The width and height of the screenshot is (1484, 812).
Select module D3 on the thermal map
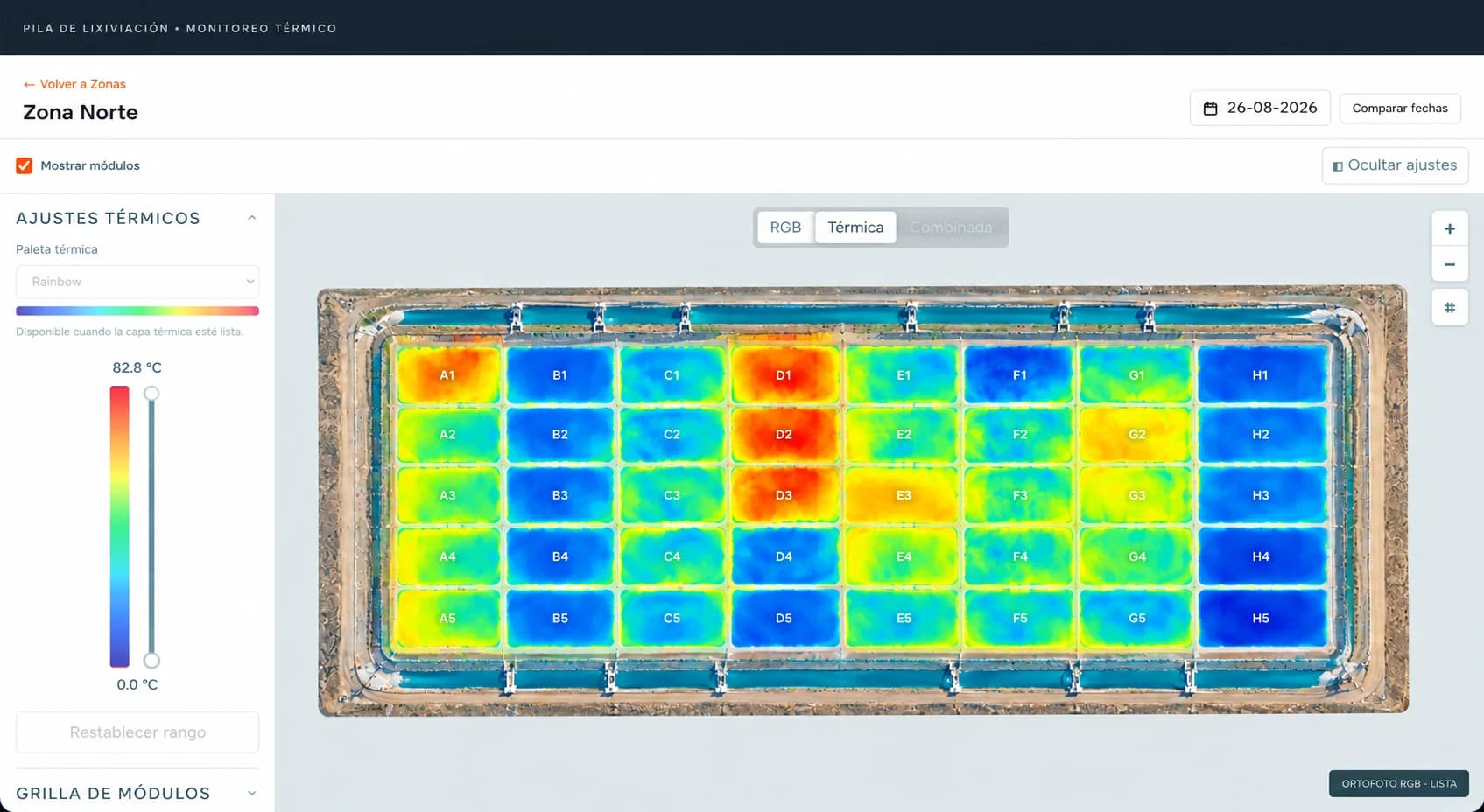[784, 496]
